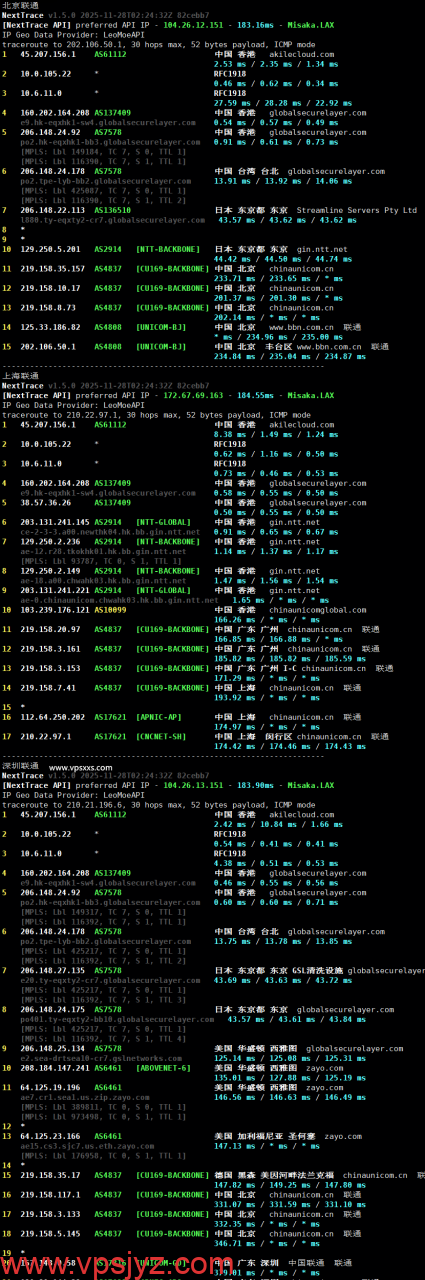Click the 深圳联通 section heading
This screenshot has height=1280, width=425.
click(x=20, y=767)
